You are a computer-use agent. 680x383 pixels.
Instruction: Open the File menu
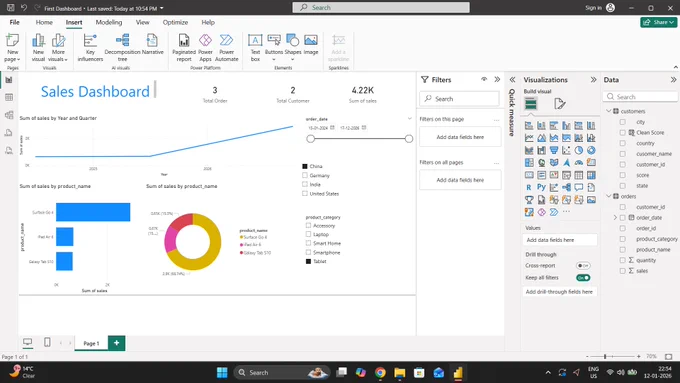coord(14,22)
